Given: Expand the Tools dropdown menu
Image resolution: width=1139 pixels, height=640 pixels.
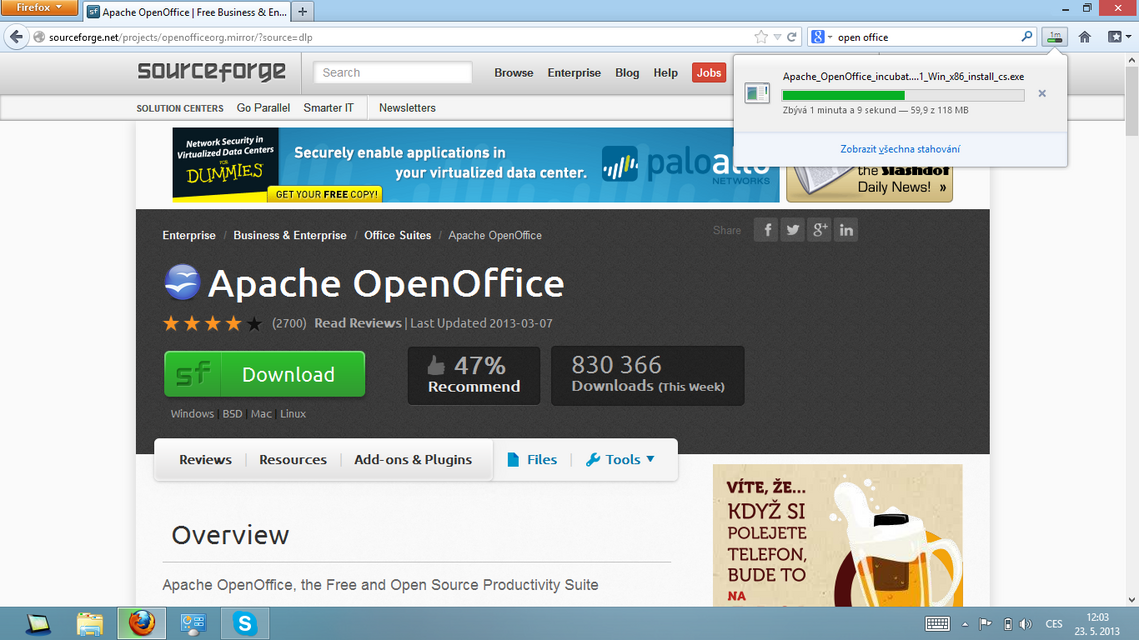Looking at the screenshot, I should [620, 460].
